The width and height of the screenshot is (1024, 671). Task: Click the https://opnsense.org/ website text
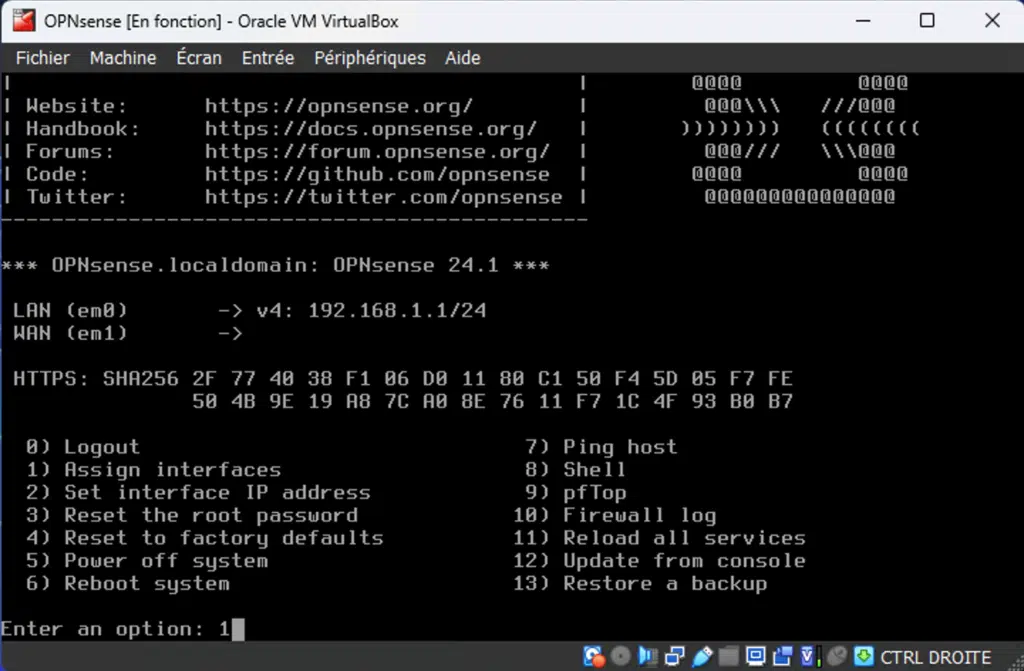(339, 106)
